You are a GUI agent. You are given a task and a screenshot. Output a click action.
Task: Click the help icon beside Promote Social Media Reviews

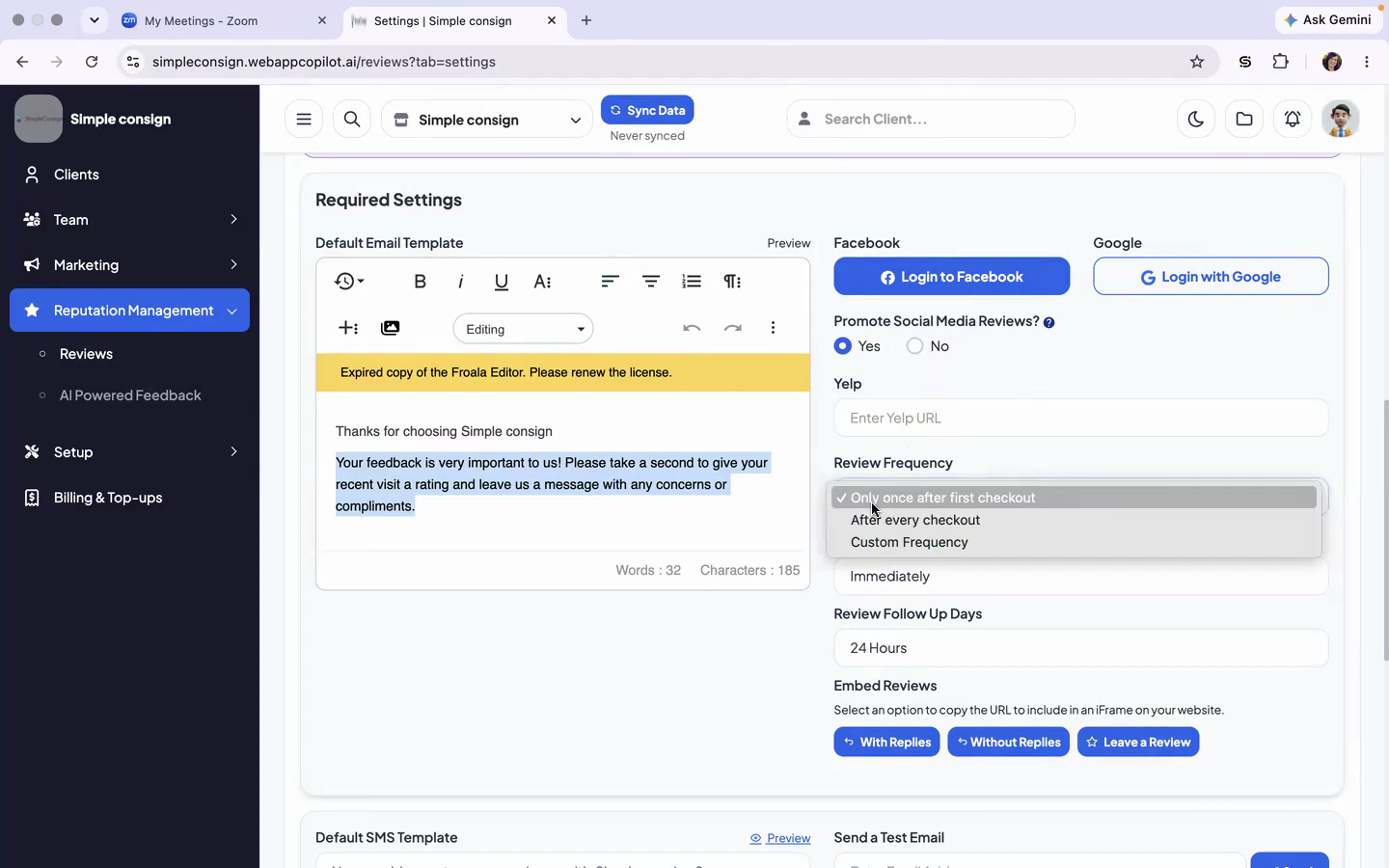pos(1049,322)
